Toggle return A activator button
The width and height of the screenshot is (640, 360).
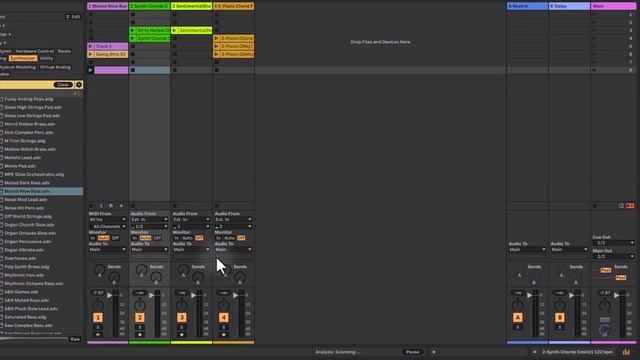pos(518,318)
